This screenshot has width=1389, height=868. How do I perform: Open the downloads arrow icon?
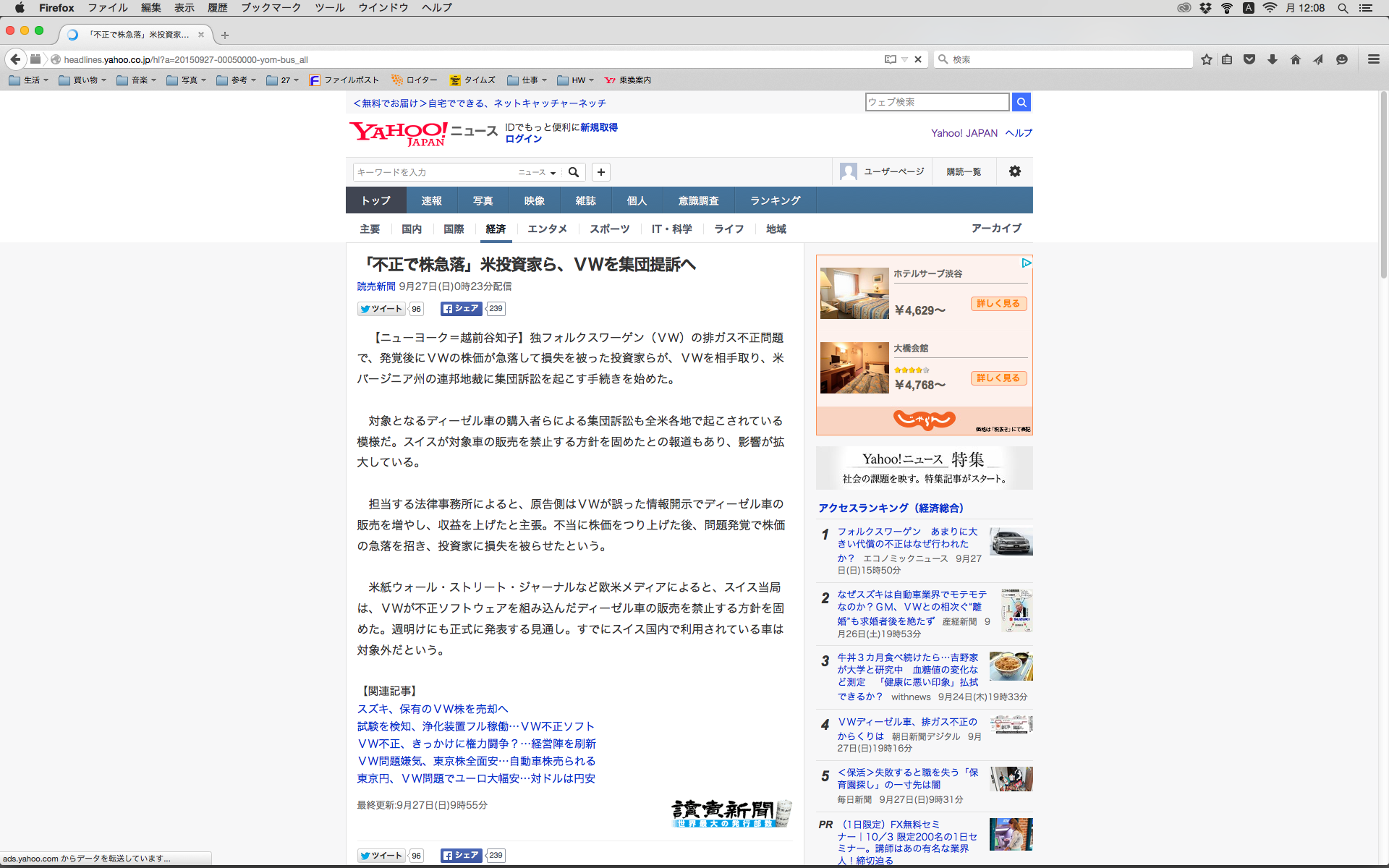coord(1273,59)
